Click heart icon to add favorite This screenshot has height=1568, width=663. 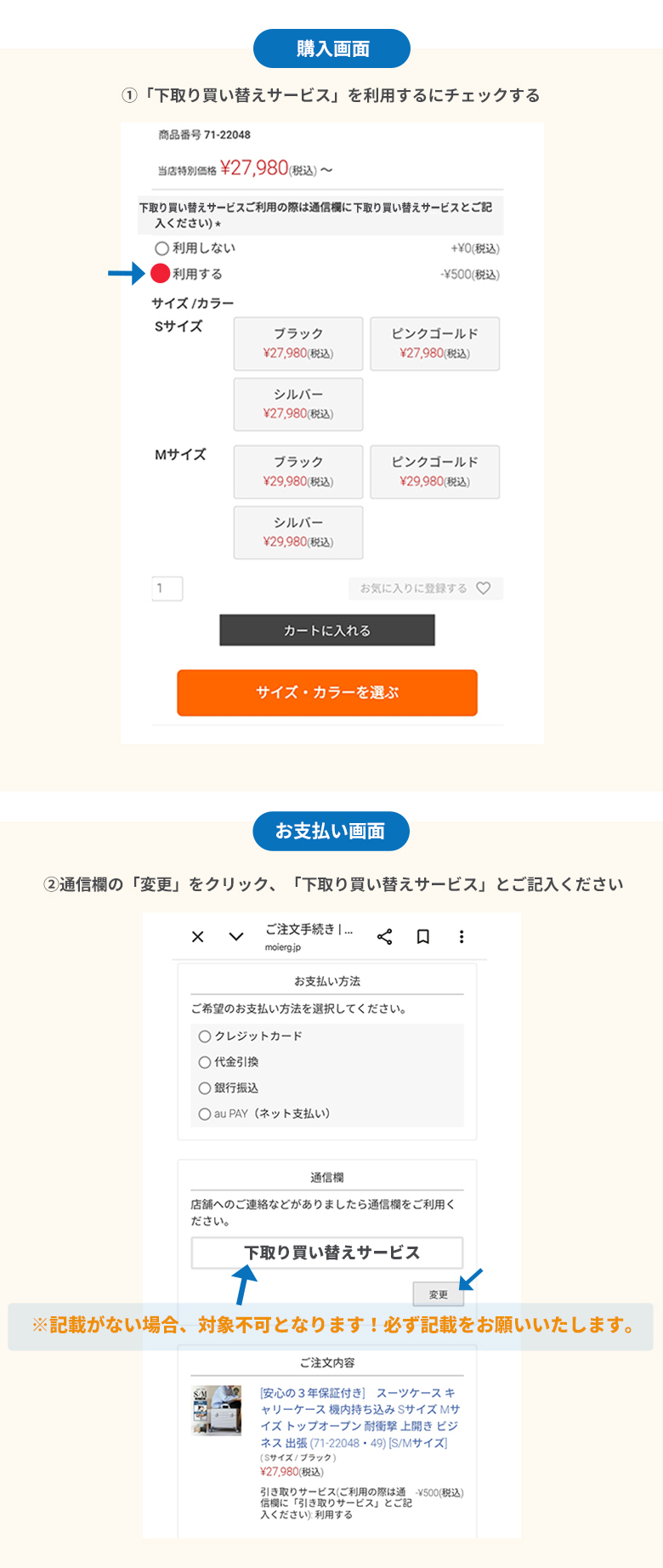click(484, 588)
